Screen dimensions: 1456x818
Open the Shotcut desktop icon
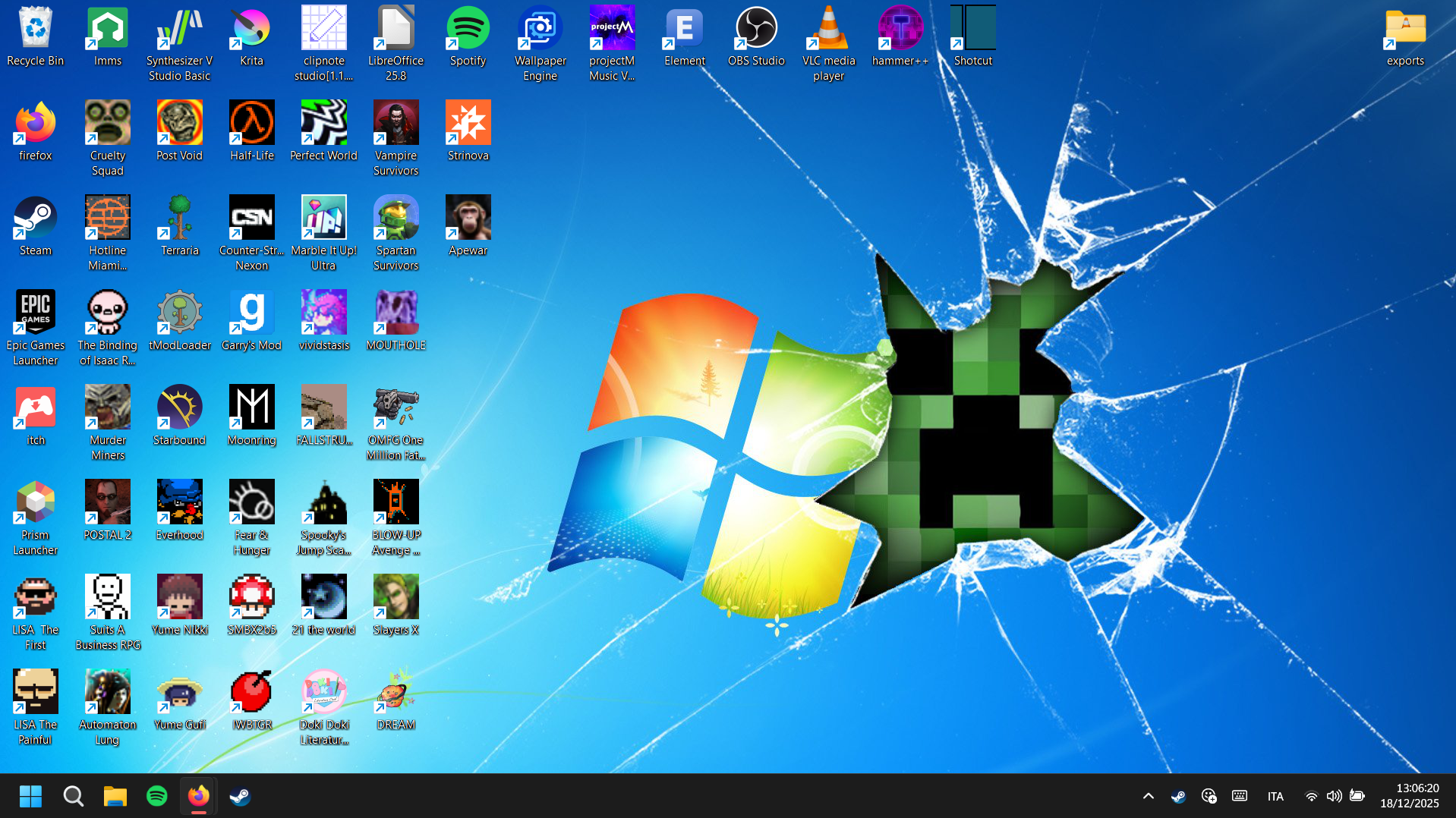tap(972, 37)
